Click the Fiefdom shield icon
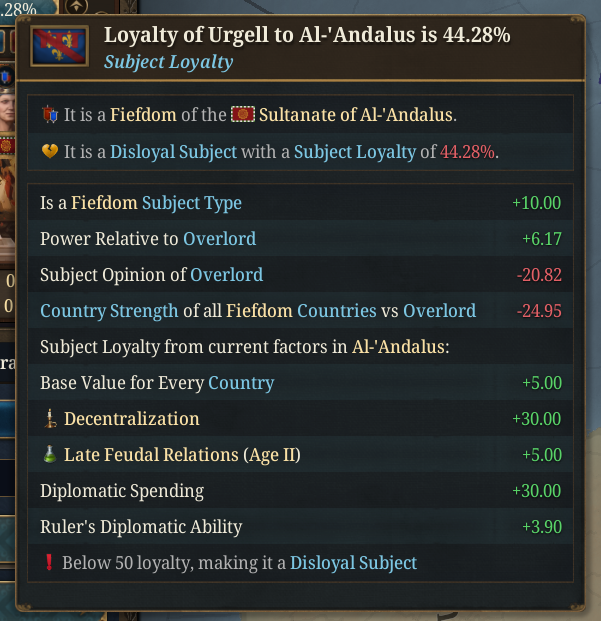601x621 pixels. pyautogui.click(x=50, y=116)
